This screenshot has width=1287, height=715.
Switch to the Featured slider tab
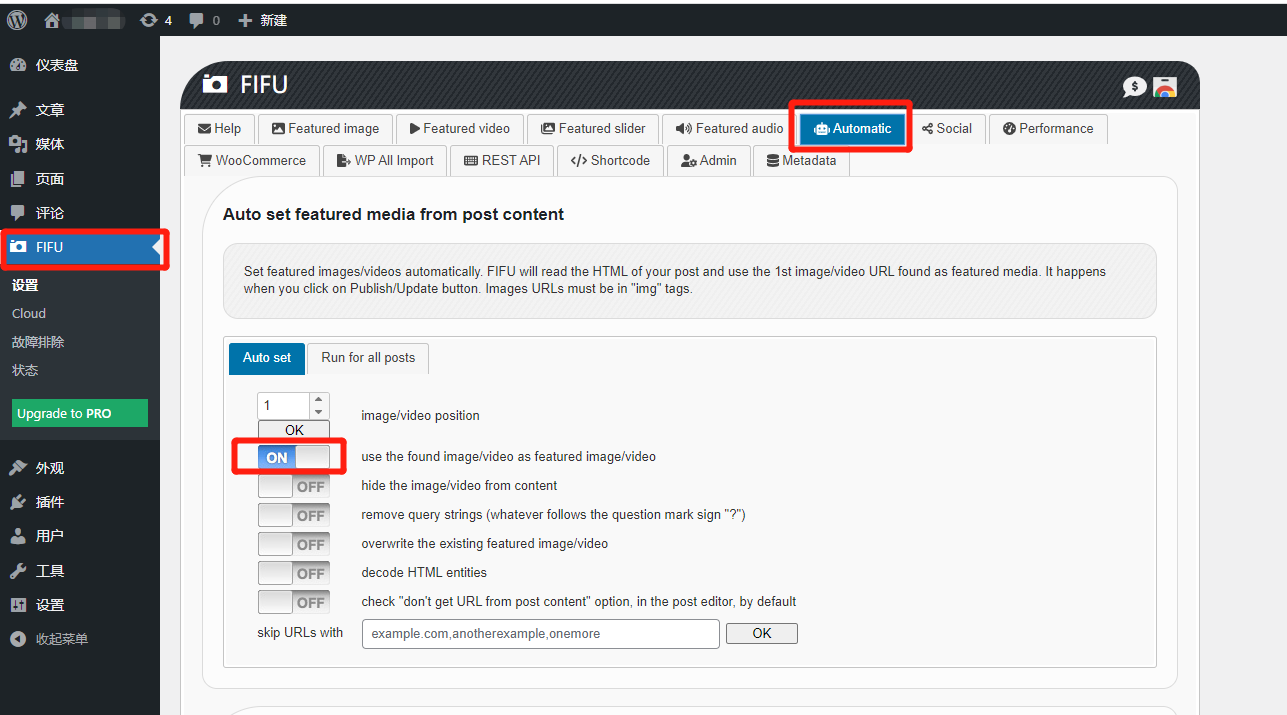(x=593, y=129)
